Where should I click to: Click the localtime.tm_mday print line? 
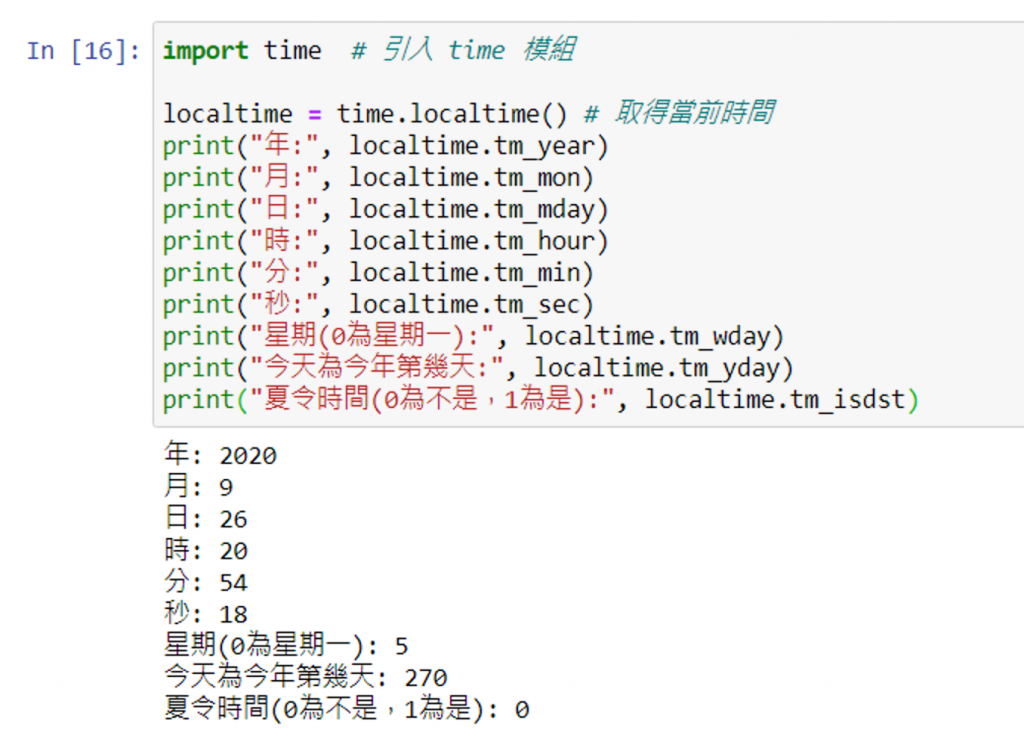click(x=385, y=210)
